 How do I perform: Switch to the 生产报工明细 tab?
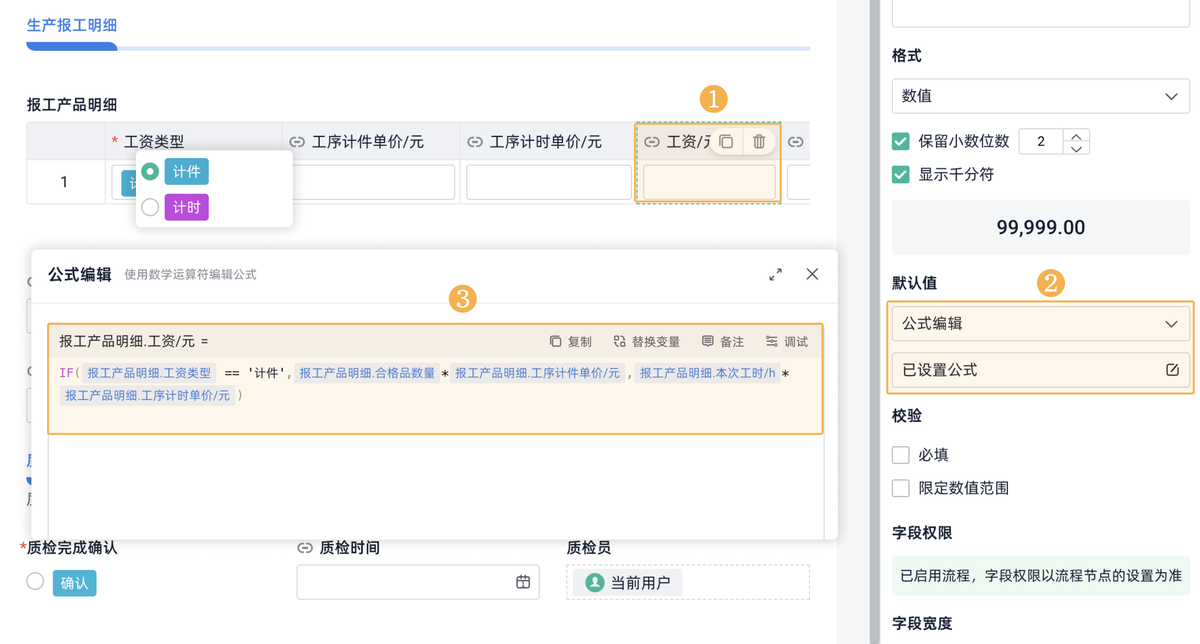[x=71, y=26]
